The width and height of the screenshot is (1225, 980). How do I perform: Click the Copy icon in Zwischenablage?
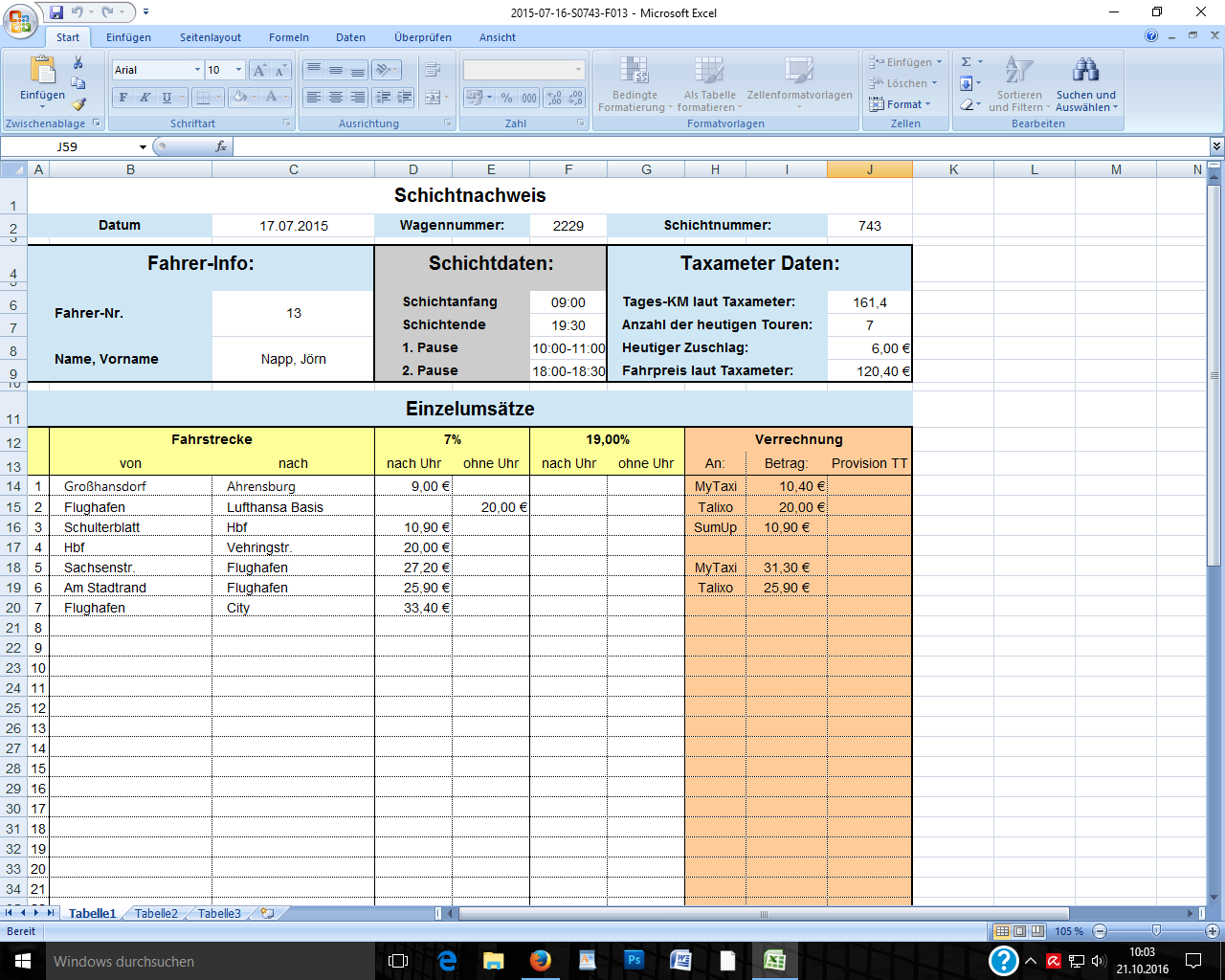coord(78,83)
